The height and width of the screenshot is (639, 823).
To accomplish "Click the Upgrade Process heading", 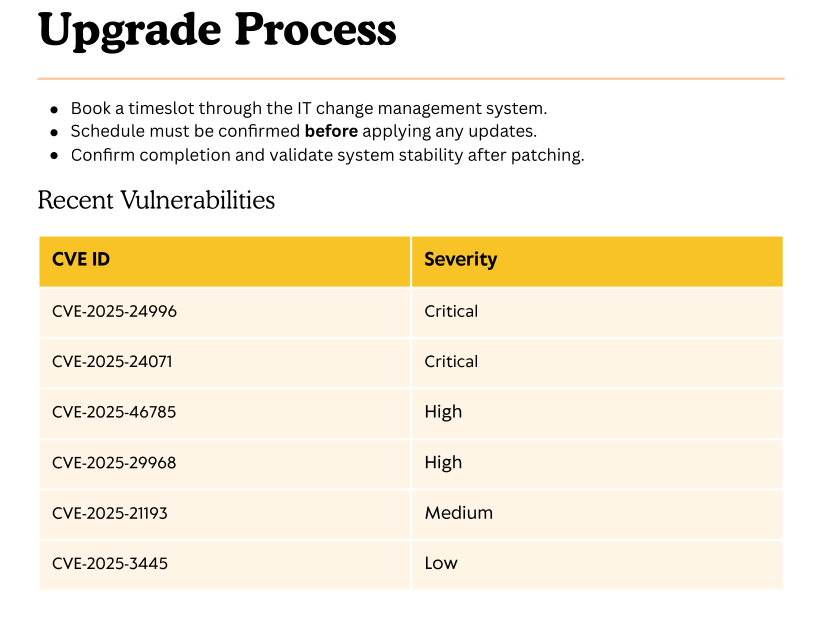I will click(217, 30).
